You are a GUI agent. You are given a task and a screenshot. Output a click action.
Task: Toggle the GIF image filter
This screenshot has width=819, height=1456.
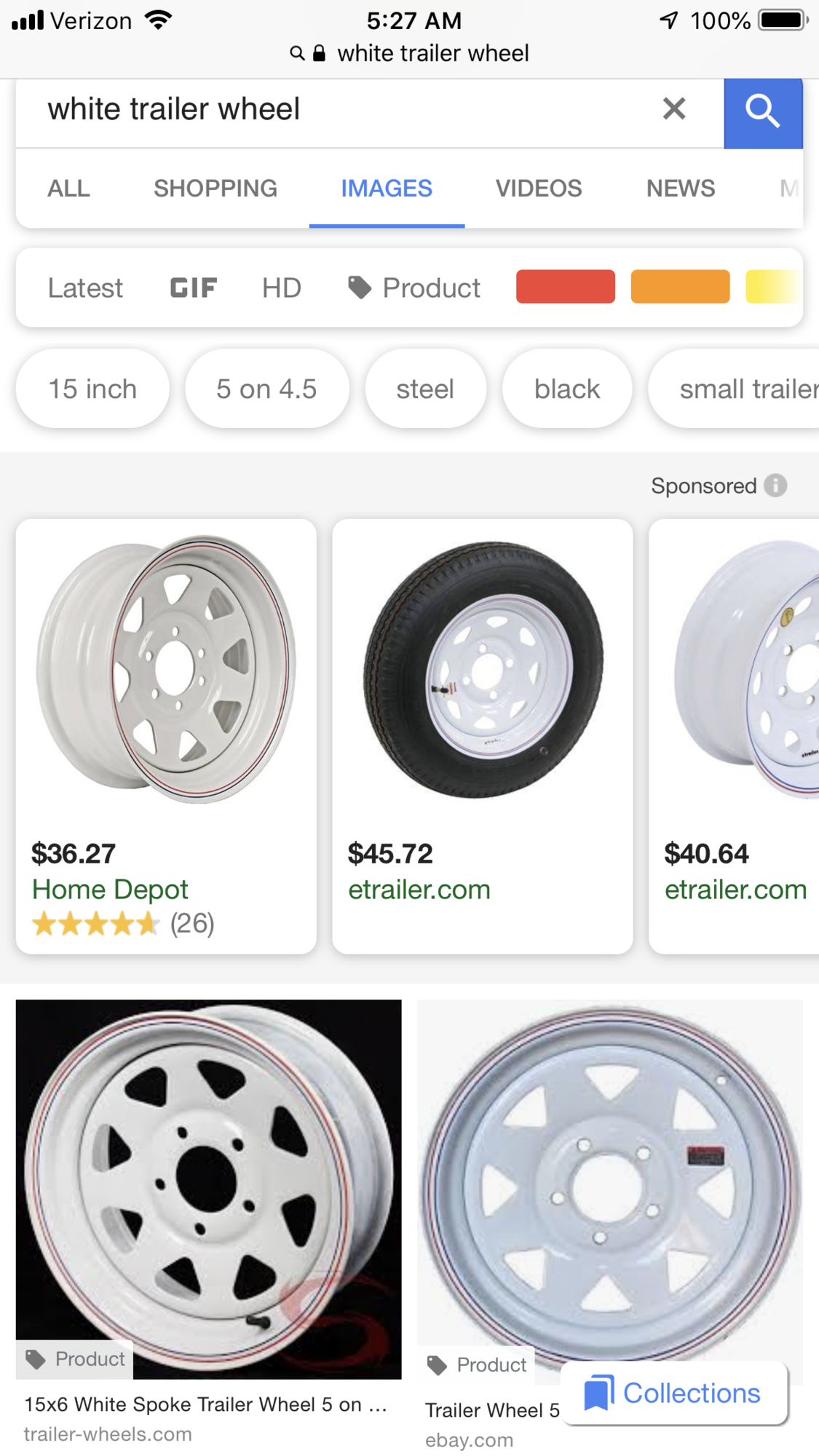click(193, 288)
